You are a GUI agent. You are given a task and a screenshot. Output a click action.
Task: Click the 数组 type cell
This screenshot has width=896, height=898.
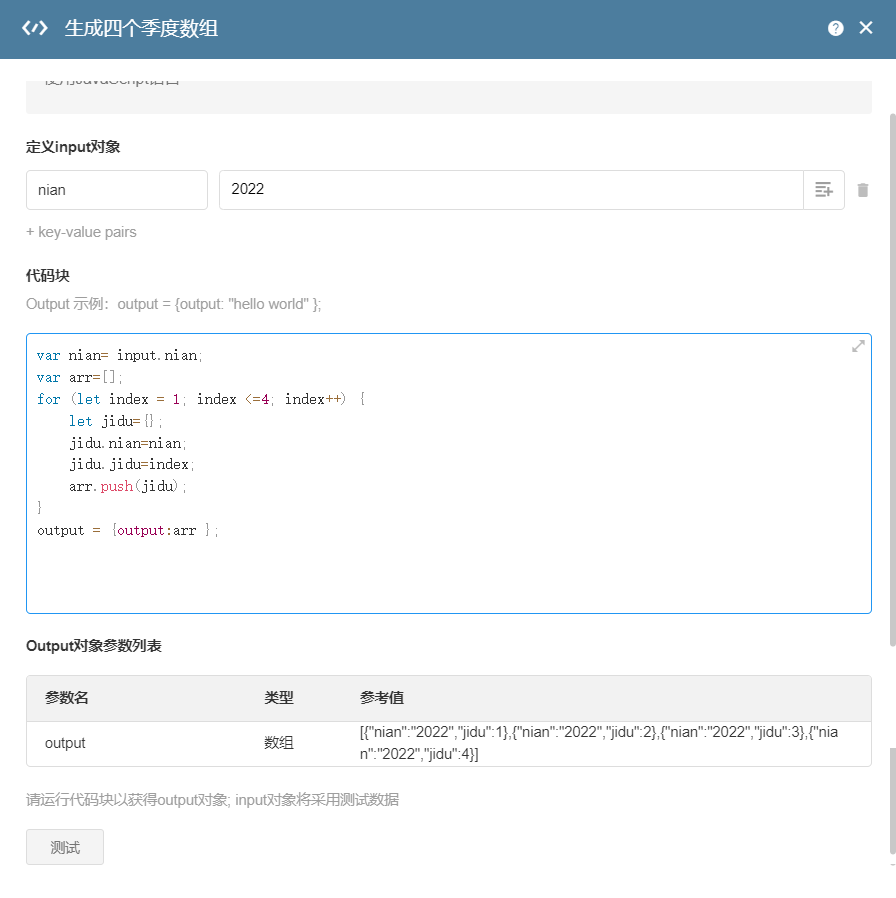coord(279,743)
